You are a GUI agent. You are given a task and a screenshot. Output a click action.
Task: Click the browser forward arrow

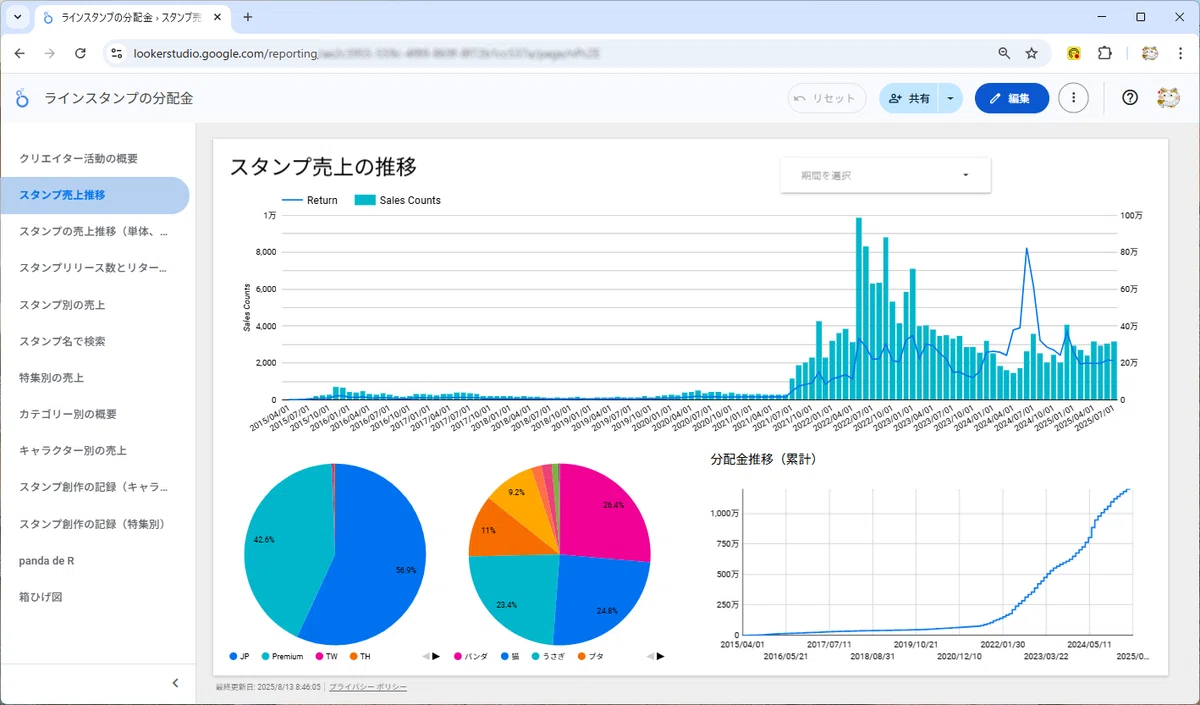(x=50, y=53)
